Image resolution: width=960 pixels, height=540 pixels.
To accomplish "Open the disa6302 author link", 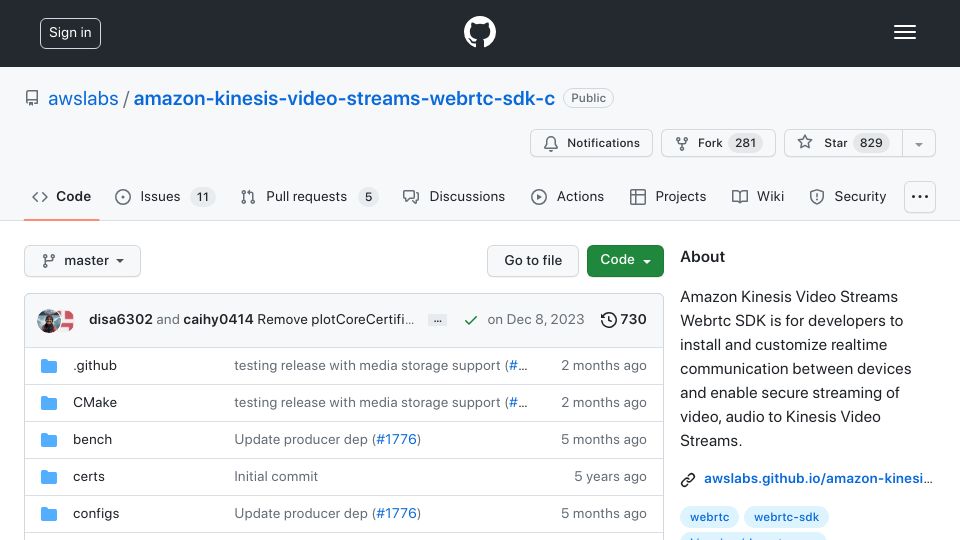I will [x=121, y=320].
